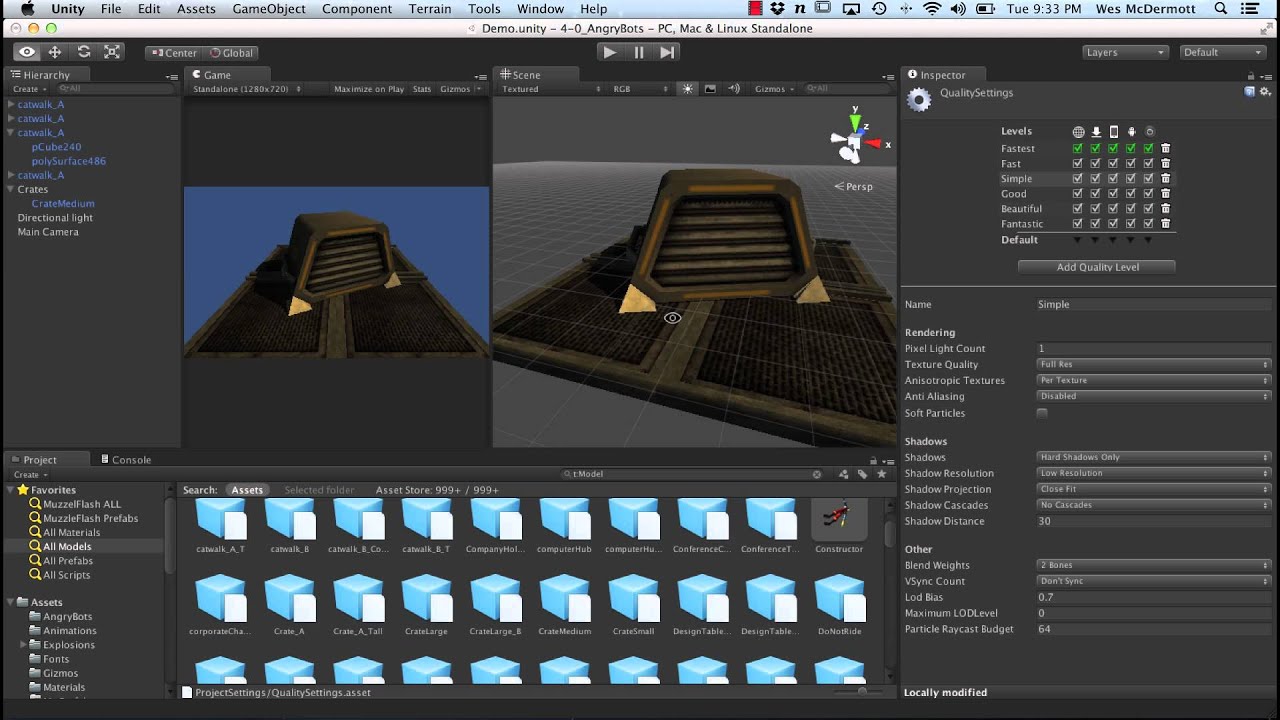Switch to the Console tab

[x=126, y=460]
